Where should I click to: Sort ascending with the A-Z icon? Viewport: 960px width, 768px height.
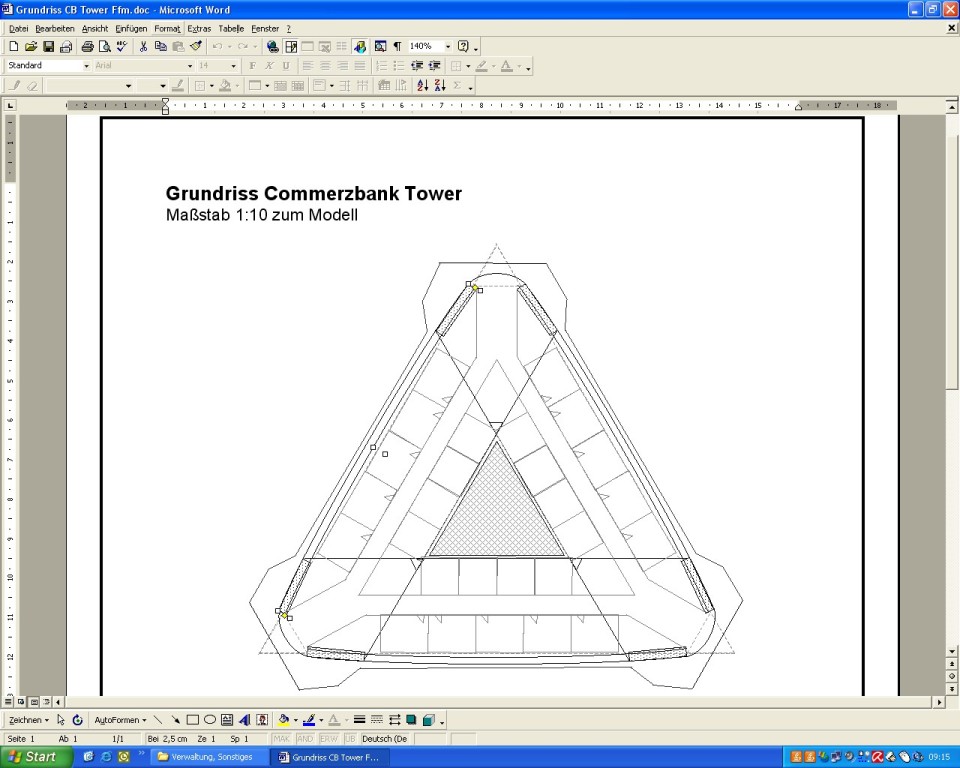(422, 86)
